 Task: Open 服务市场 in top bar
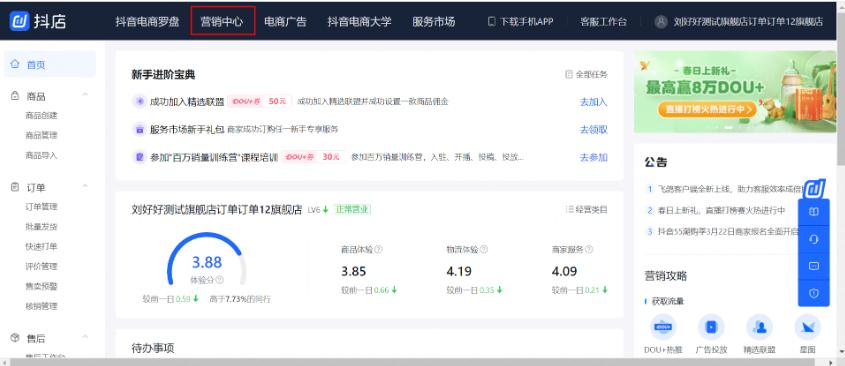(434, 22)
